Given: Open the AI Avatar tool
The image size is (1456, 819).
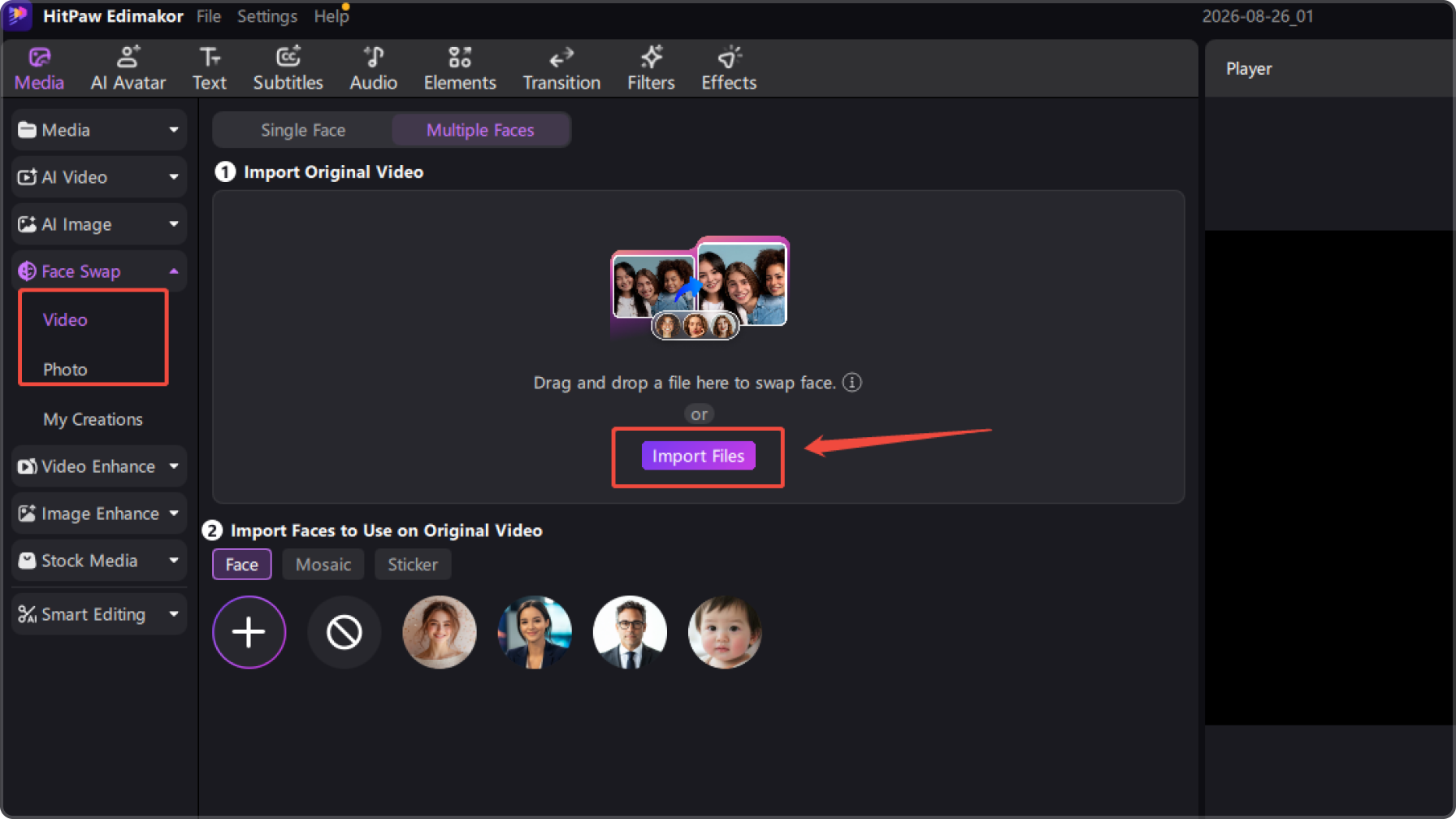Looking at the screenshot, I should pos(128,68).
